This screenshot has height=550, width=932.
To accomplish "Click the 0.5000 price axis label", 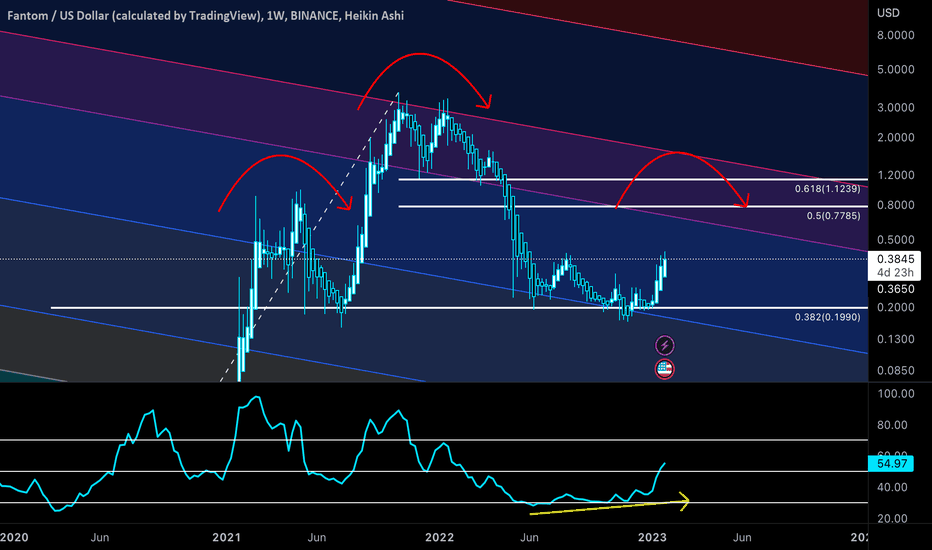I will coord(896,240).
